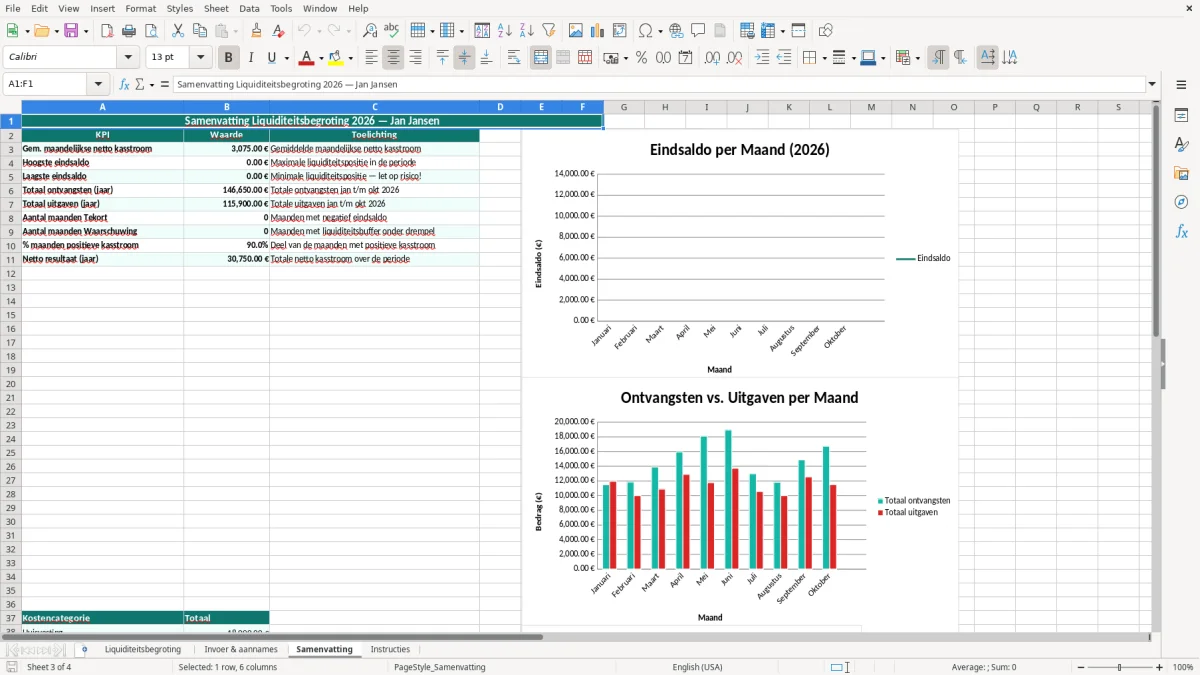Open the sidebar Gallery icon
The width and height of the screenshot is (1200, 675).
[1181, 173]
